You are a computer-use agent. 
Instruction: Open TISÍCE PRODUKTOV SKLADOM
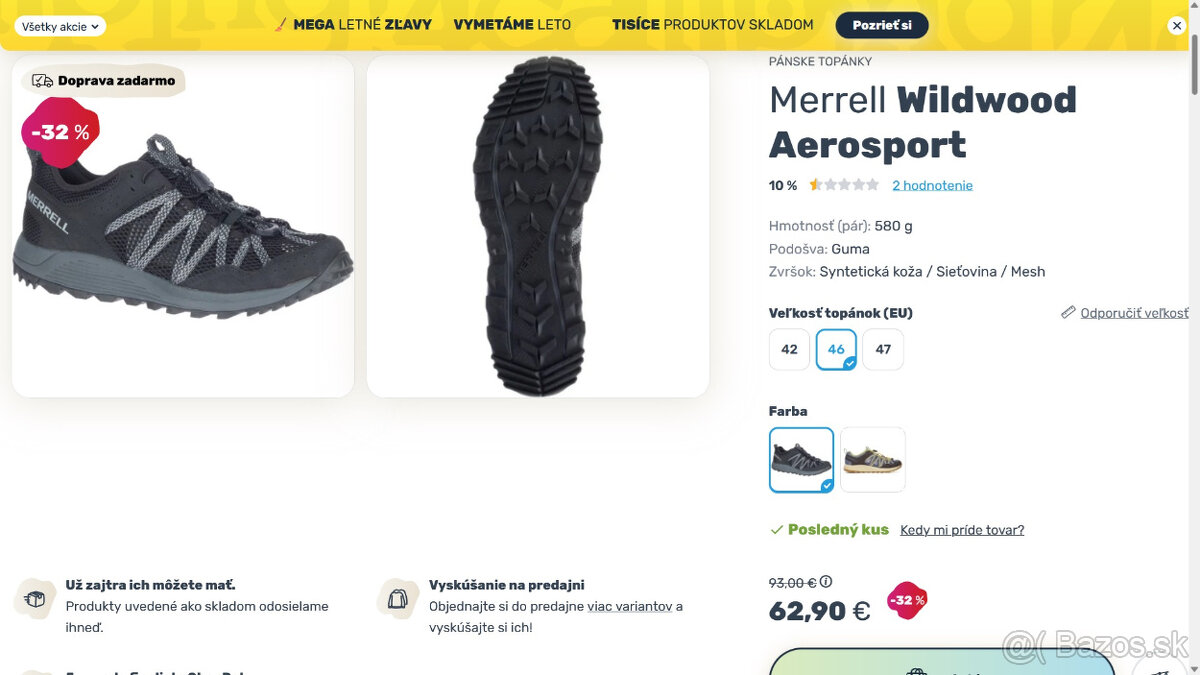(x=712, y=24)
